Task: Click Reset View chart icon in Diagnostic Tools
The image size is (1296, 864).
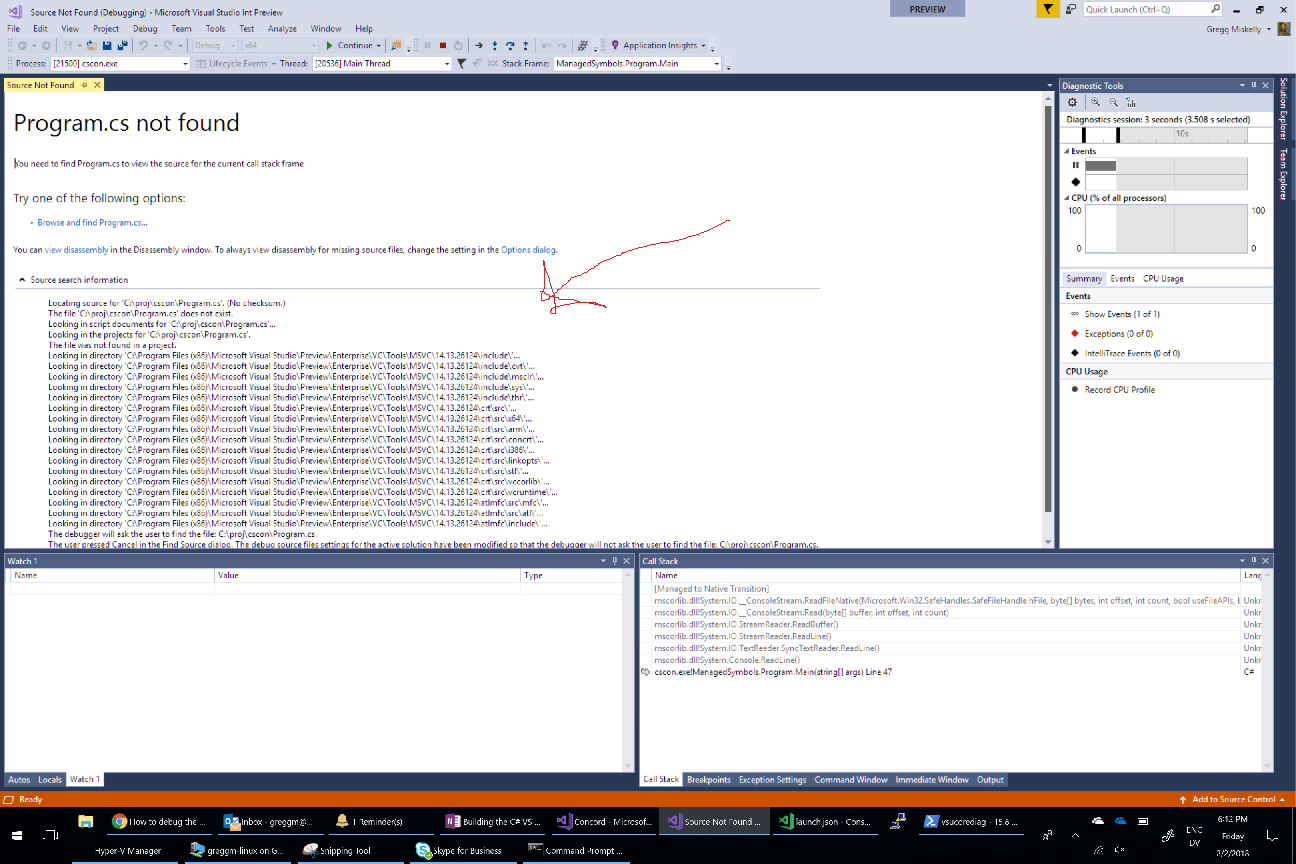Action: click(1130, 102)
